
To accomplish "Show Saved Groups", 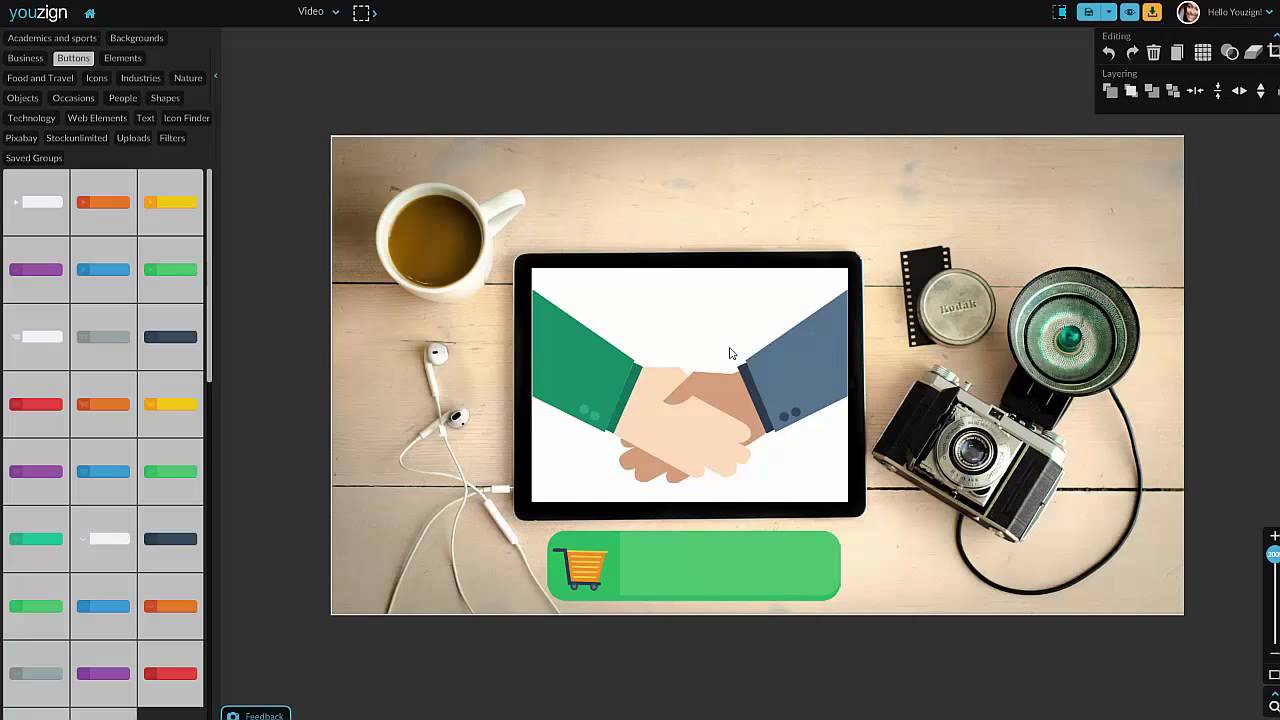I will click(34, 158).
